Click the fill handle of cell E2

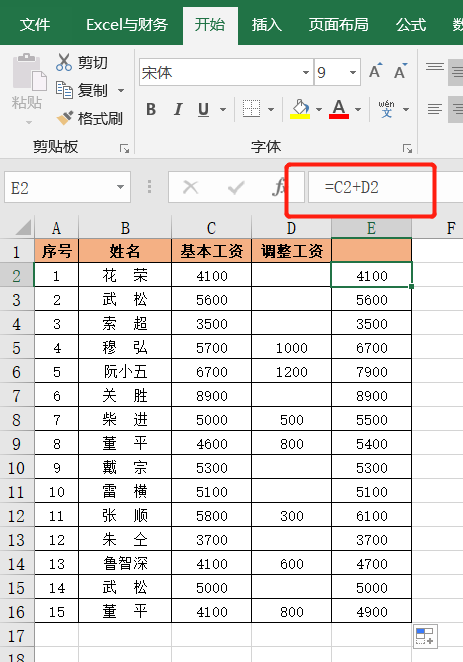[x=412, y=287]
